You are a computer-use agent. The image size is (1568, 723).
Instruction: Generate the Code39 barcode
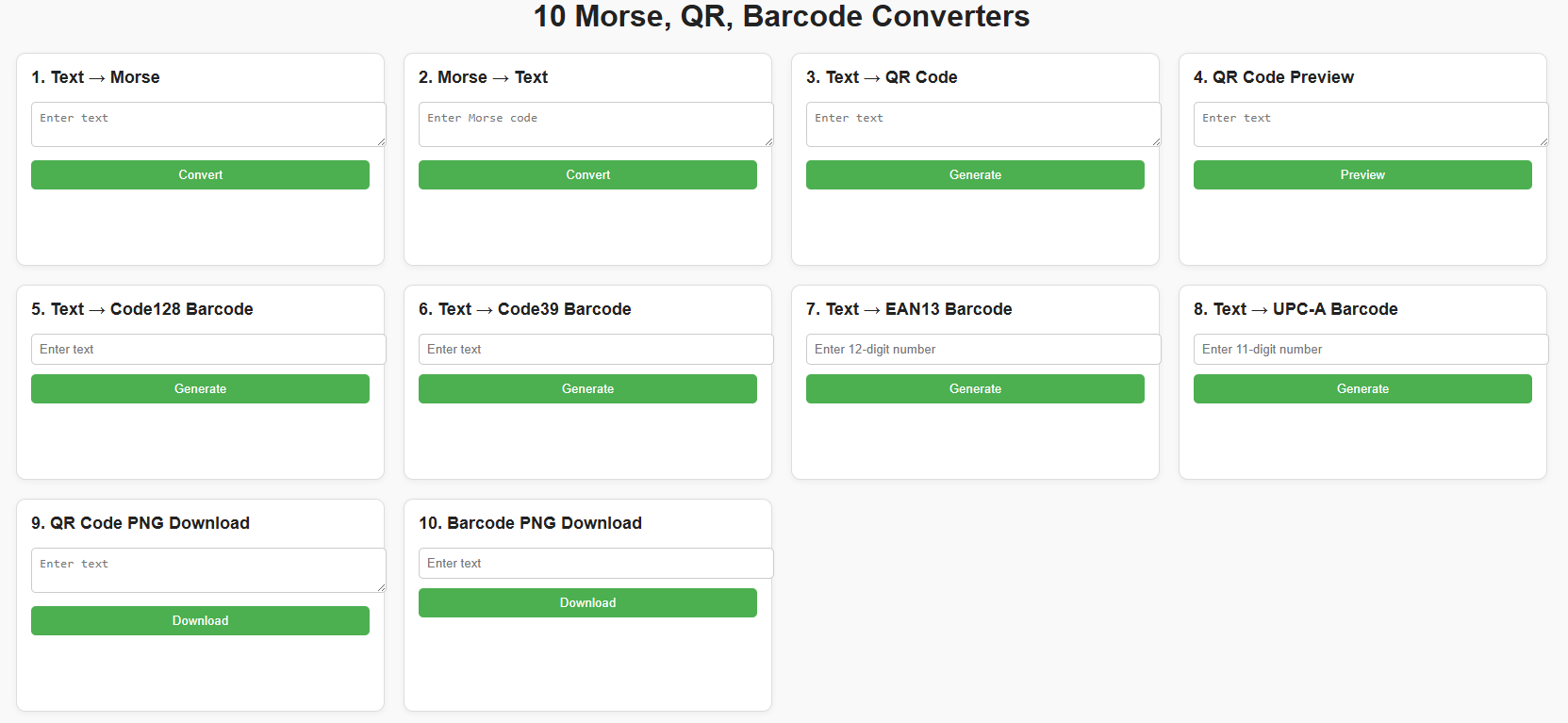[x=587, y=389]
